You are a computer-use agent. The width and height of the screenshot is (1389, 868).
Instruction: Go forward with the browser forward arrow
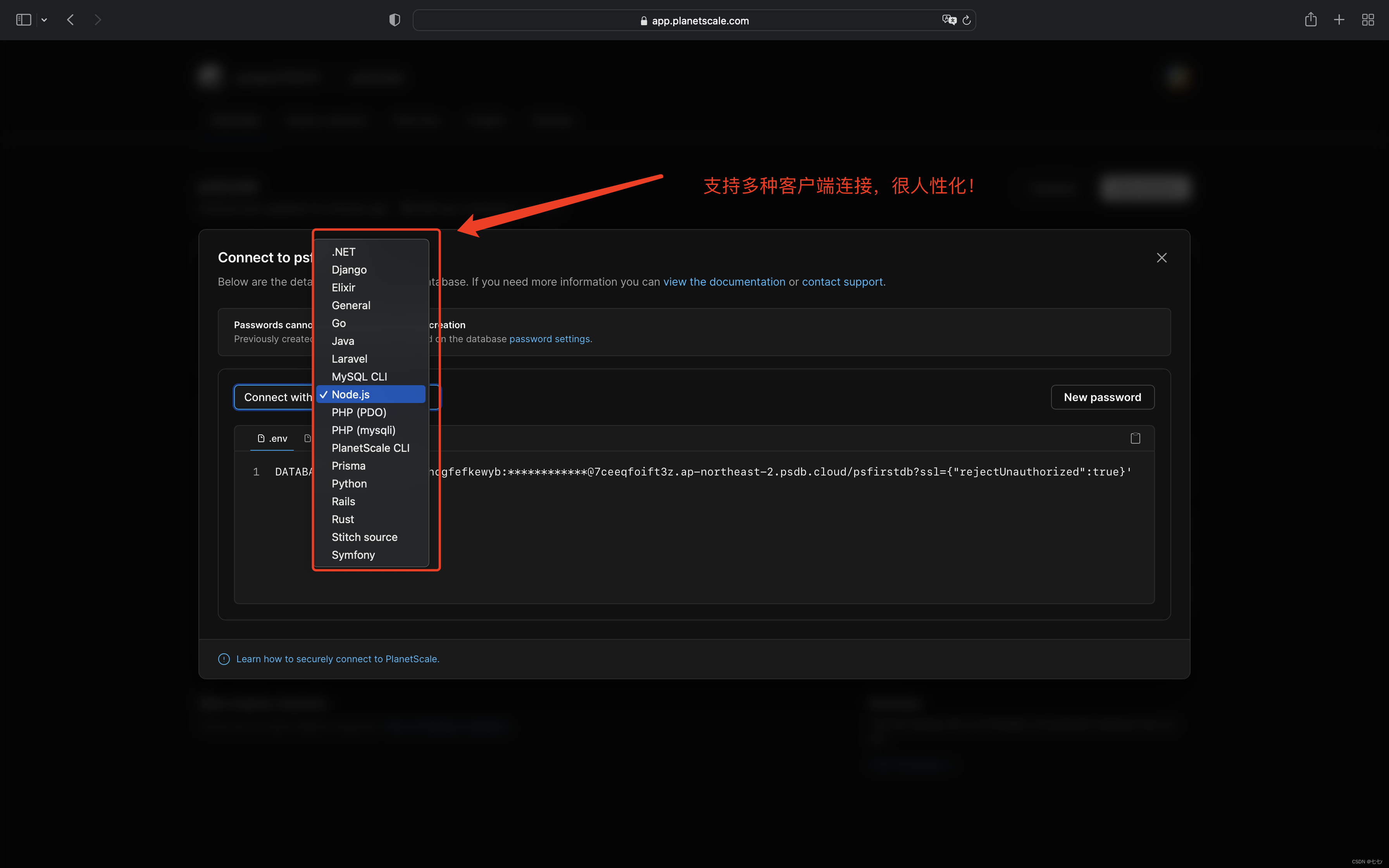pyautogui.click(x=98, y=20)
